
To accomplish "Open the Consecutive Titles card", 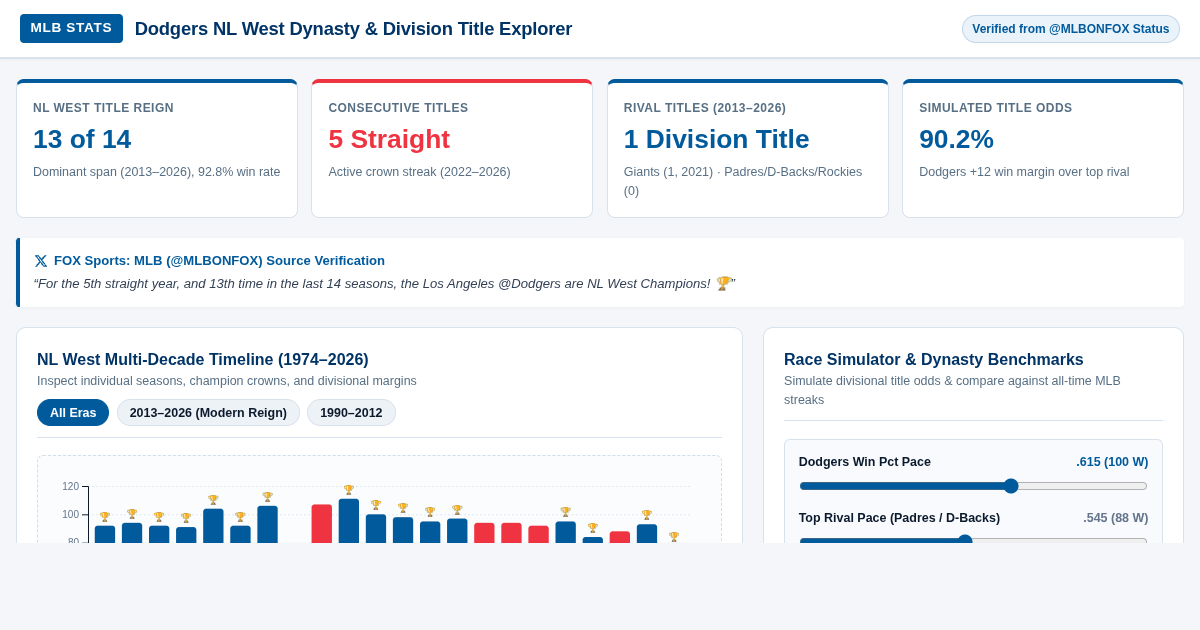I will point(452,148).
